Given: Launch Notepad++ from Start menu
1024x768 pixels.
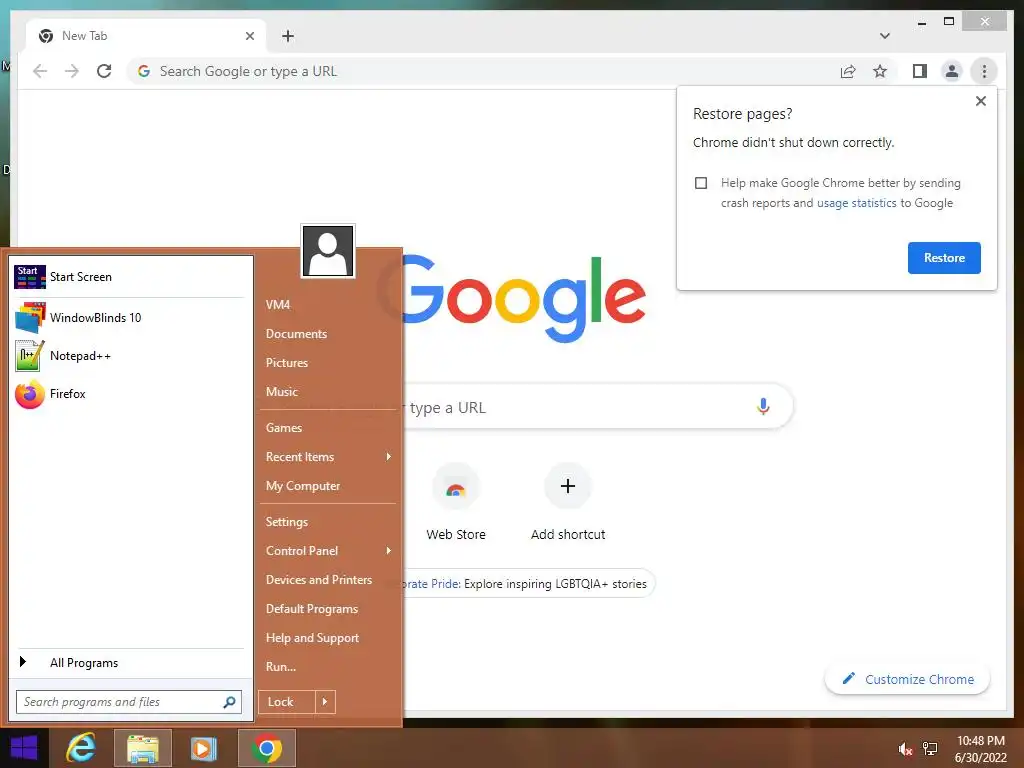Looking at the screenshot, I should (x=129, y=356).
